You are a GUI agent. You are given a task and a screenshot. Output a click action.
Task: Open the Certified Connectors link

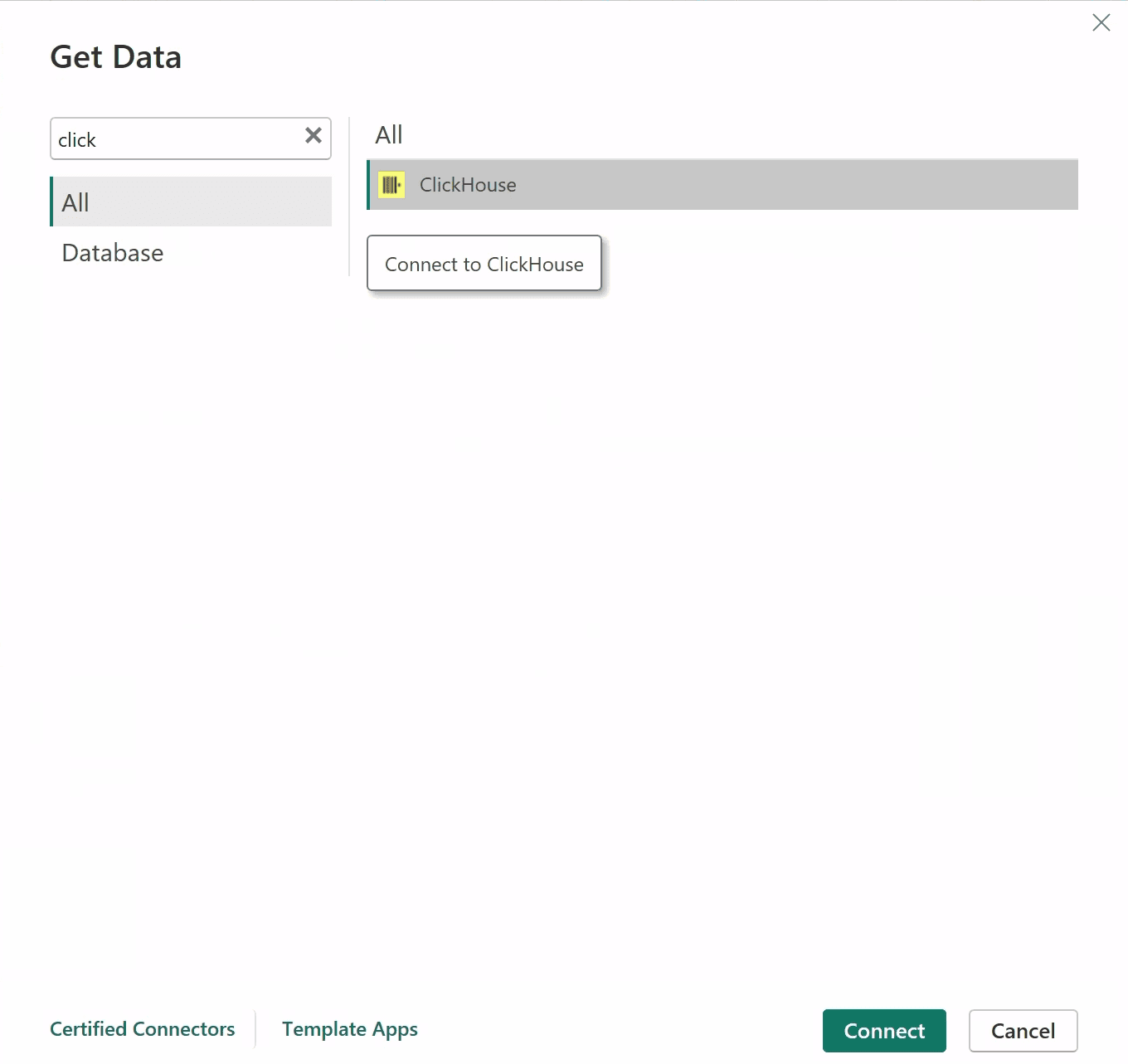click(x=143, y=1029)
